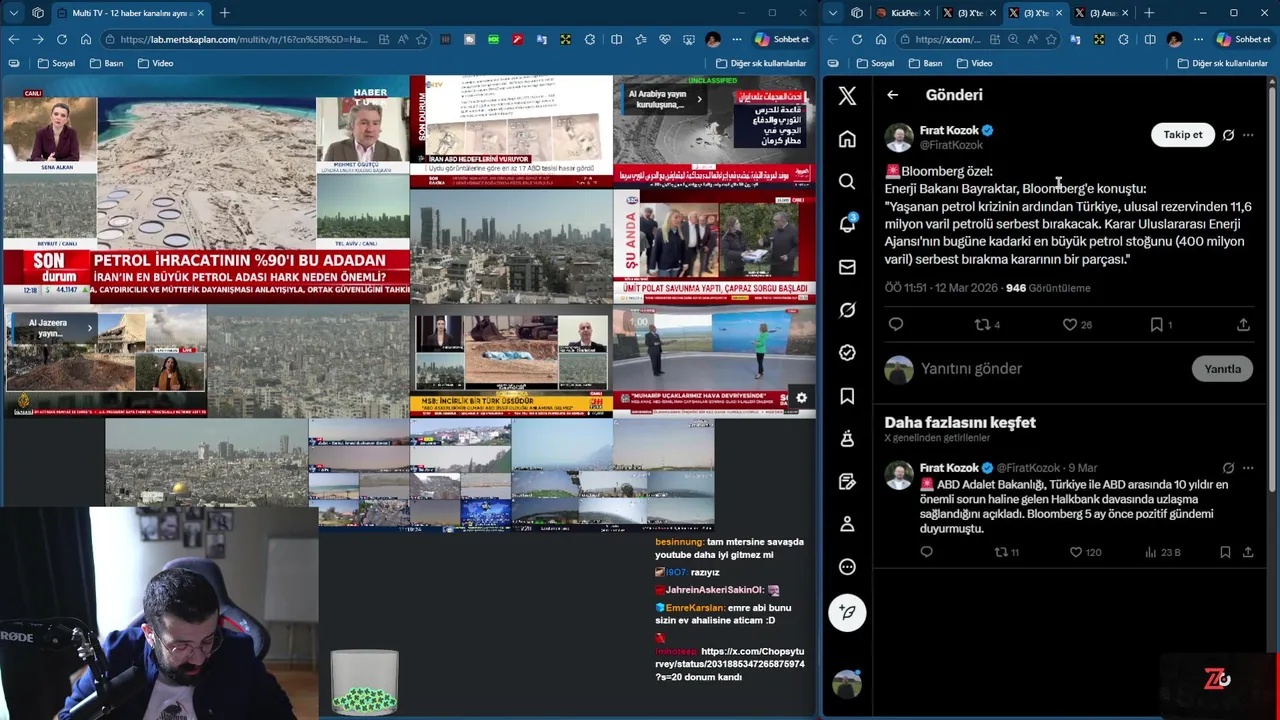This screenshot has height=720, width=1280.
Task: Open X notifications bell icon
Action: click(847, 224)
